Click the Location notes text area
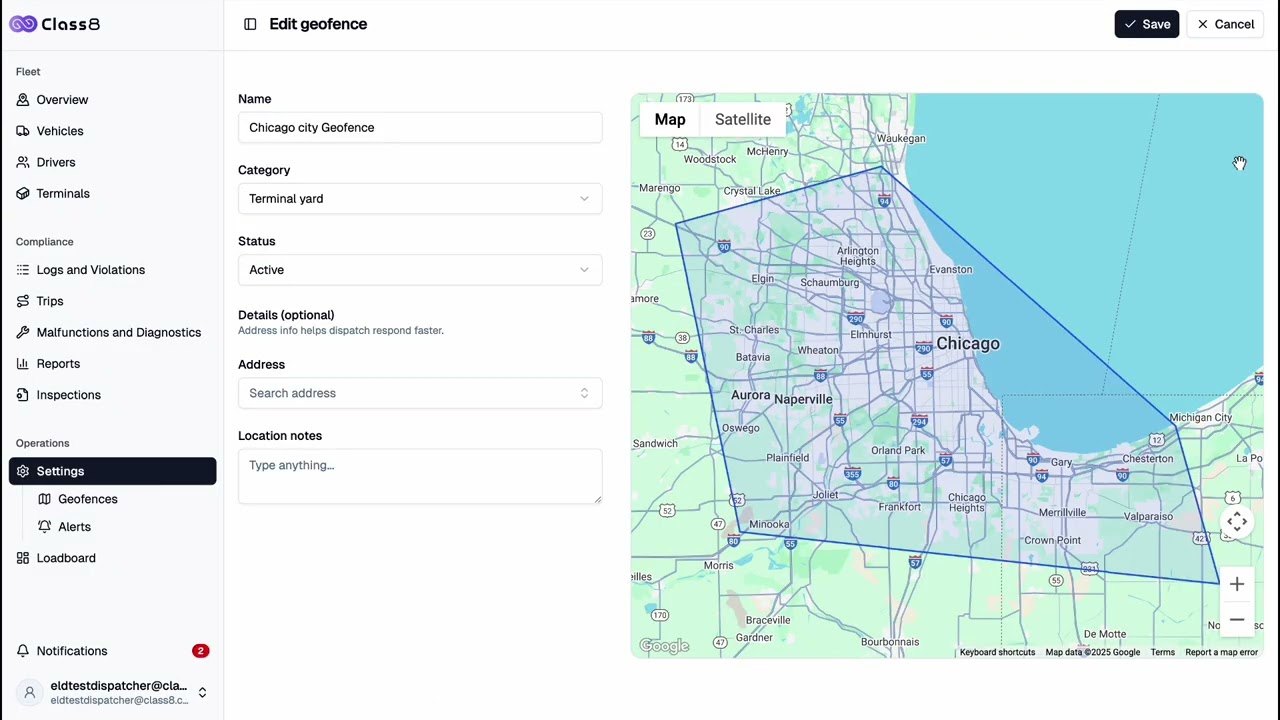Screen dimensions: 1280x720 point(420,476)
